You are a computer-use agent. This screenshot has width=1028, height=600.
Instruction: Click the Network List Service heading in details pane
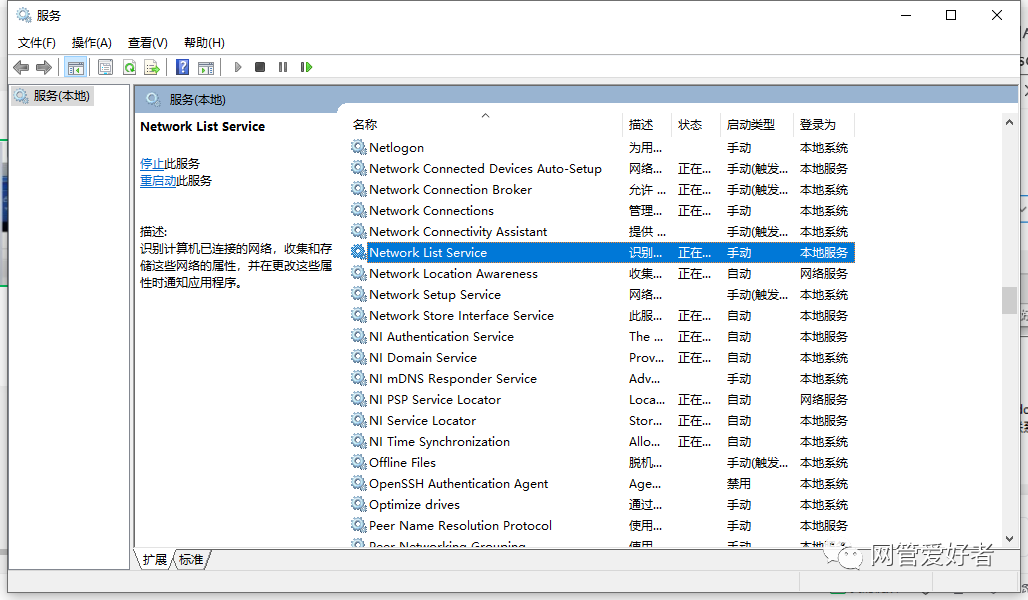click(x=203, y=127)
